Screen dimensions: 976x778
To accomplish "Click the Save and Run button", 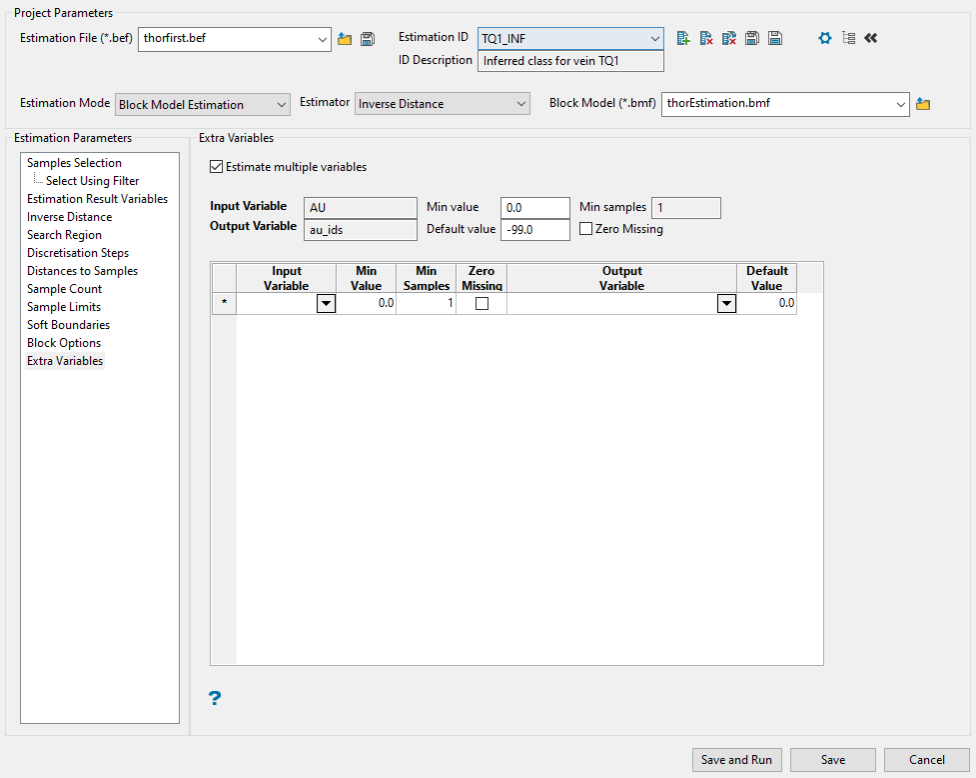I will 737,760.
